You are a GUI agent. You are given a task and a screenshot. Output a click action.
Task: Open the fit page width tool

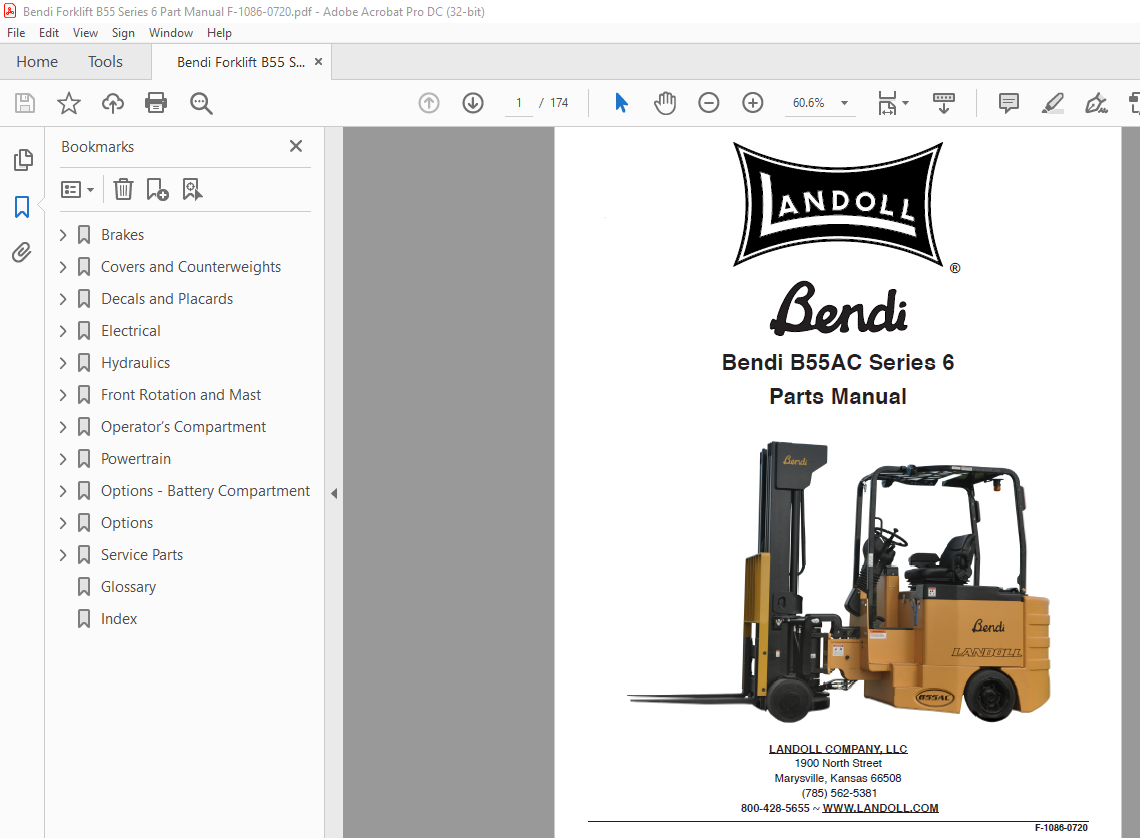point(888,103)
